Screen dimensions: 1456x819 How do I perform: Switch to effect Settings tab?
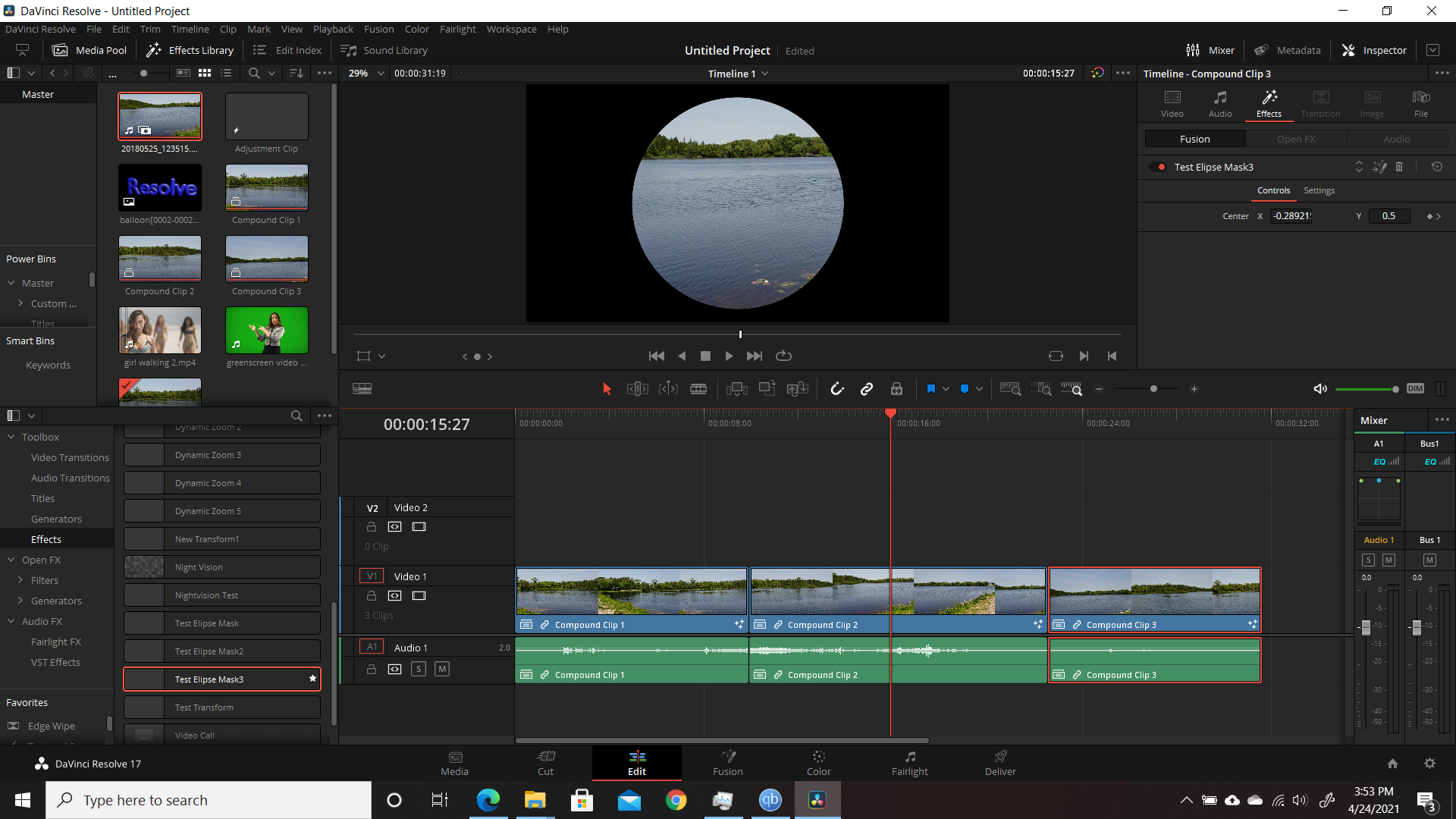click(1319, 190)
